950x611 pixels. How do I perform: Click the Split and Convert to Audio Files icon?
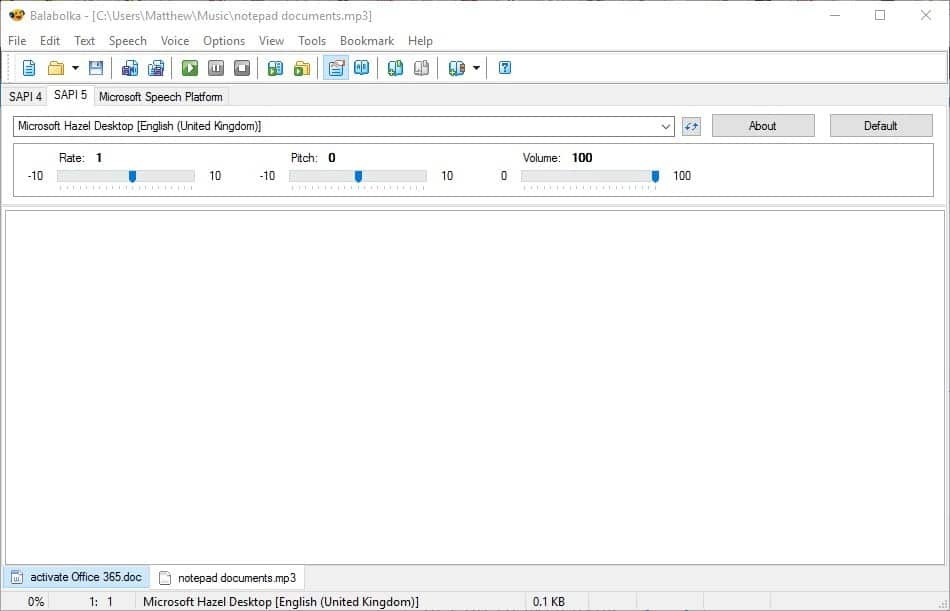(156, 68)
